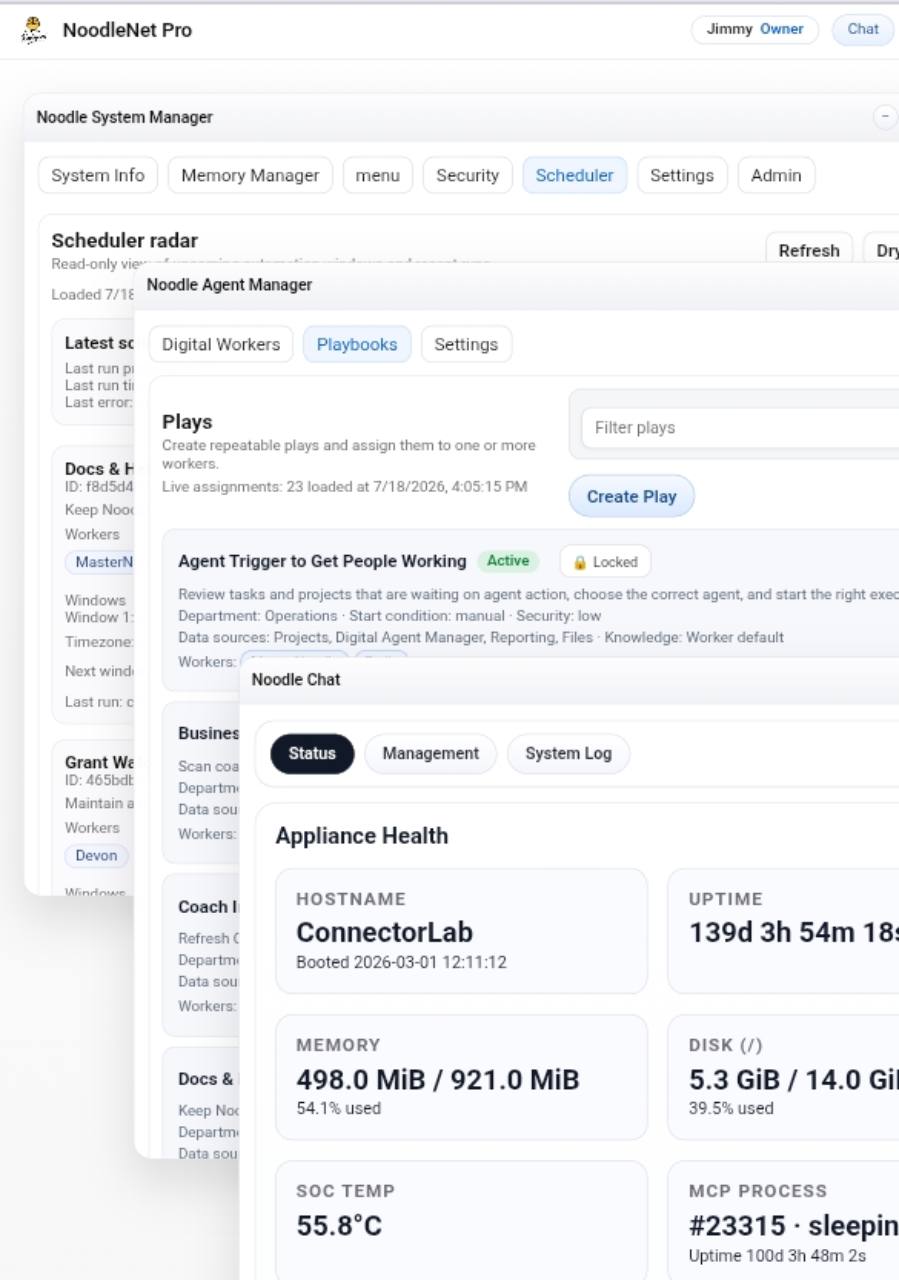Click the Create Play button
The width and height of the screenshot is (899, 1280).
(631, 496)
